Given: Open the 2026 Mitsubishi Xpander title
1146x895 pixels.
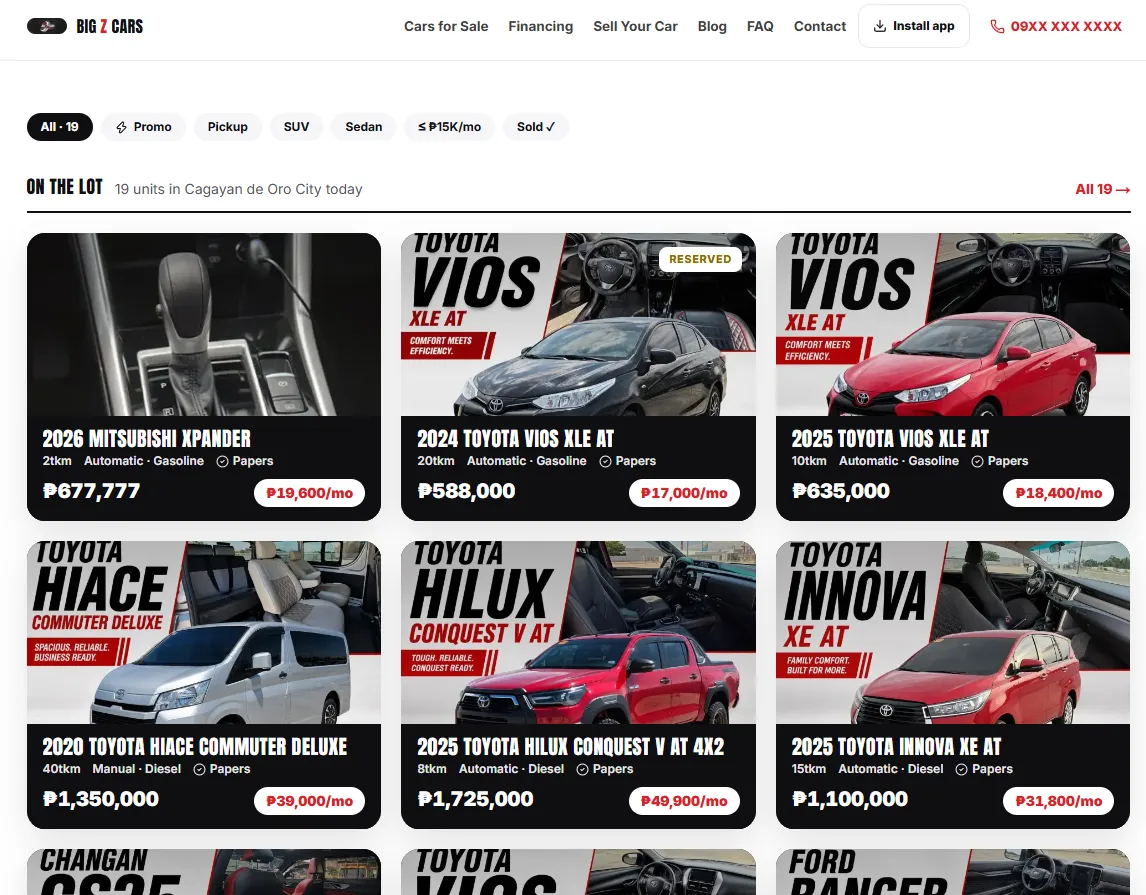Looking at the screenshot, I should point(146,438).
